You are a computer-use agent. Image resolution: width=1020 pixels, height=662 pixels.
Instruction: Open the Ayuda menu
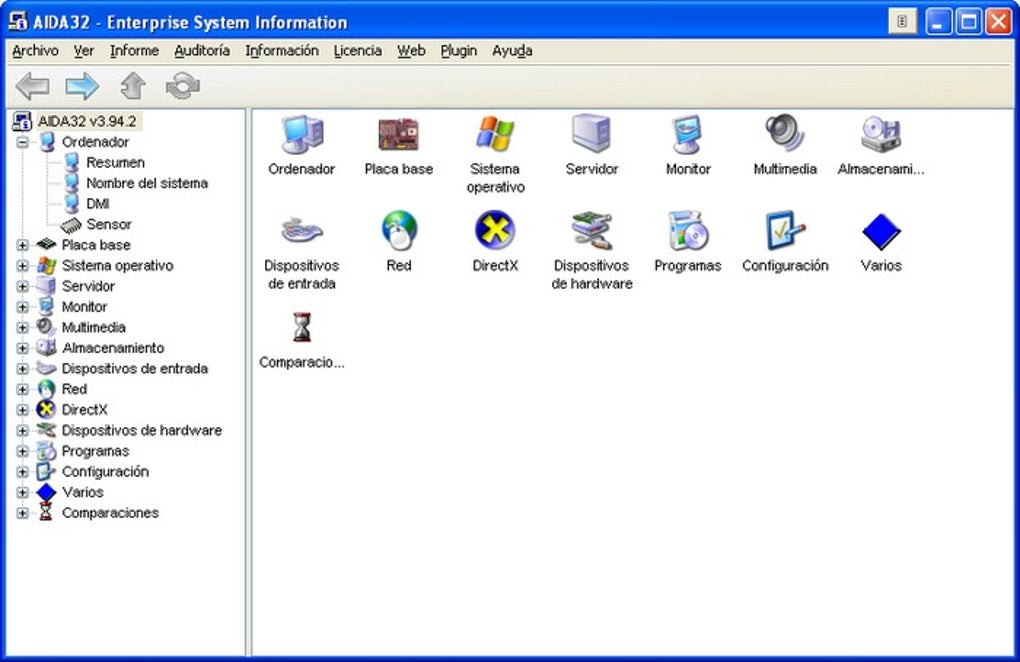pyautogui.click(x=512, y=51)
